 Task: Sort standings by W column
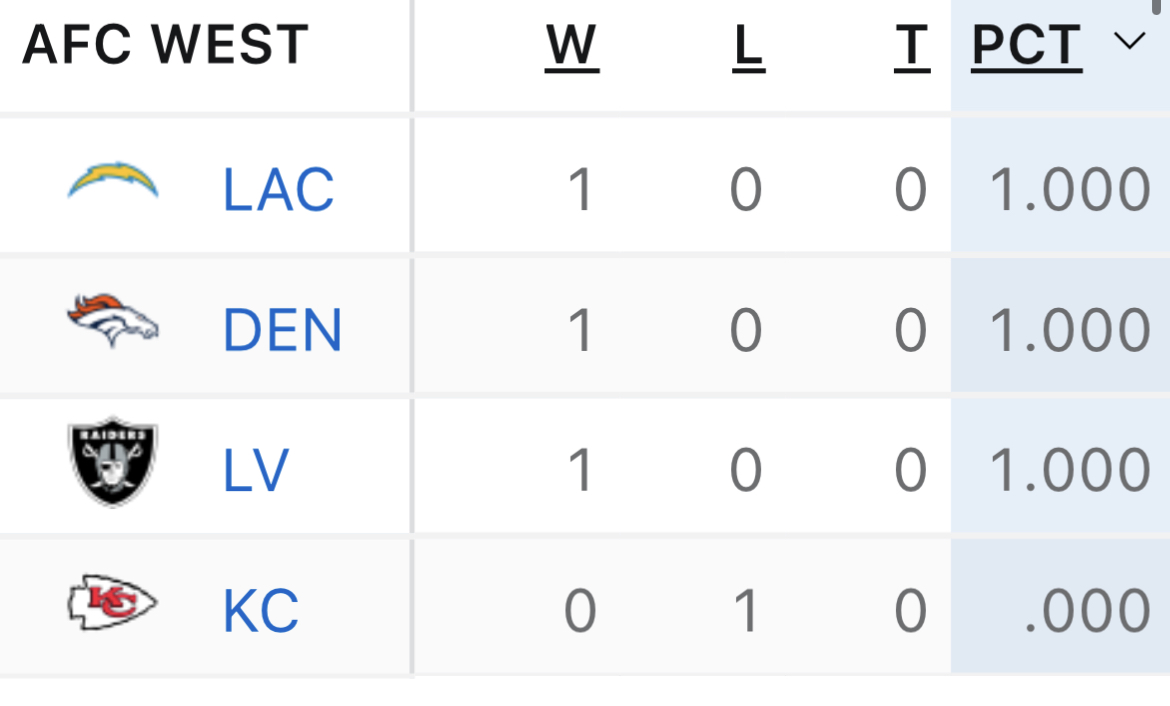coord(572,47)
